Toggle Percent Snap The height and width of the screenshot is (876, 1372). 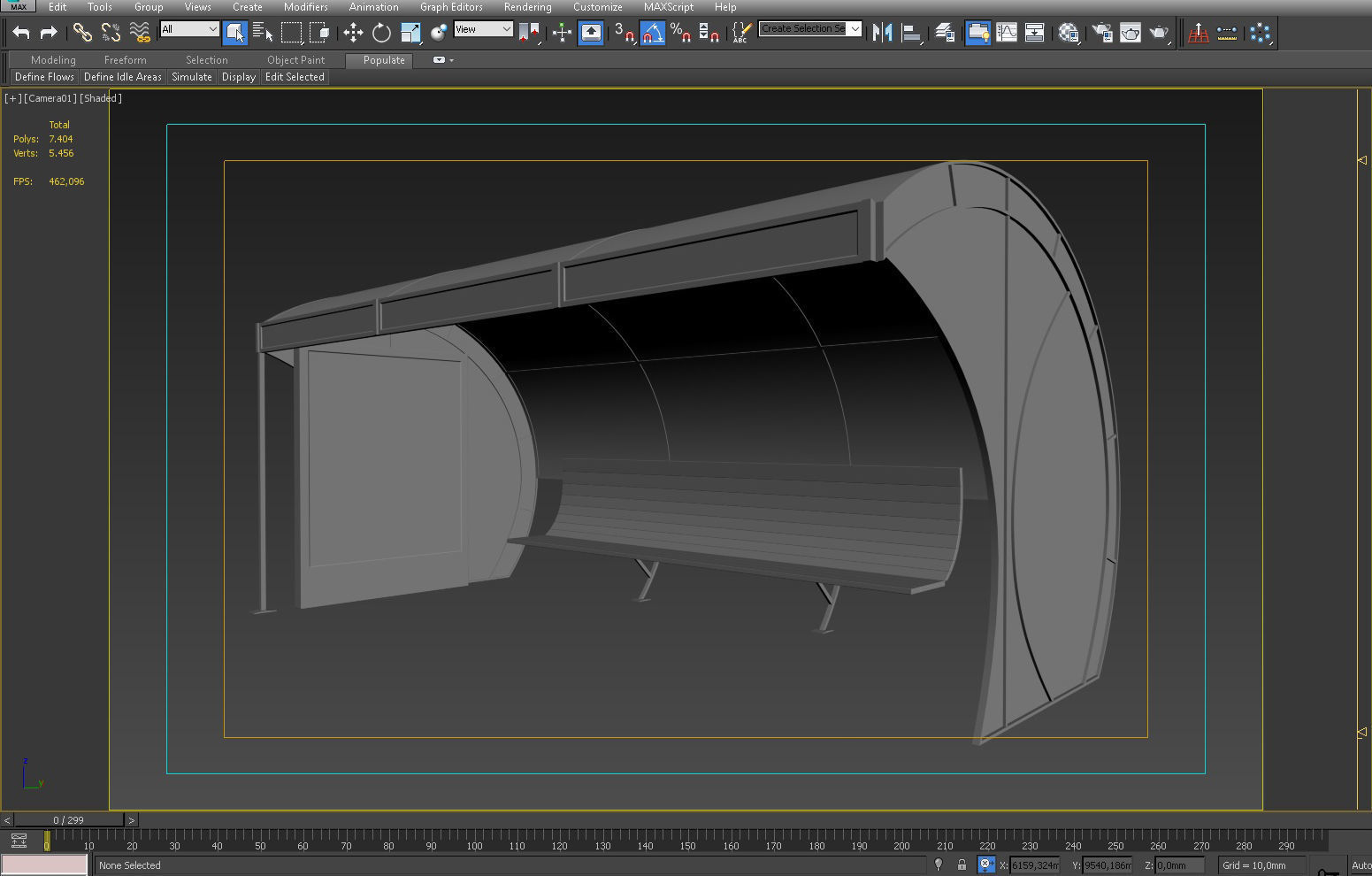pos(680,33)
